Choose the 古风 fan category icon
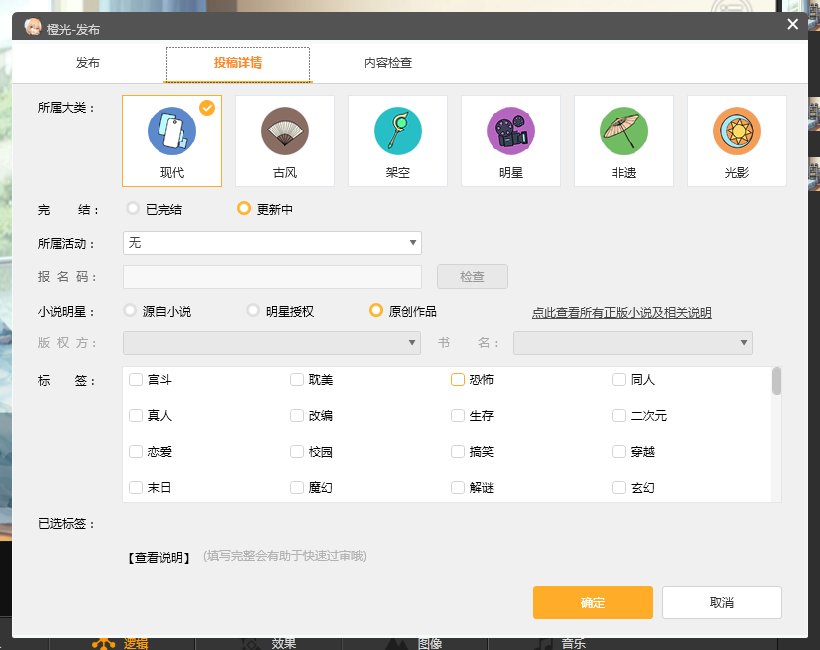Image resolution: width=820 pixels, height=650 pixels. (x=285, y=131)
